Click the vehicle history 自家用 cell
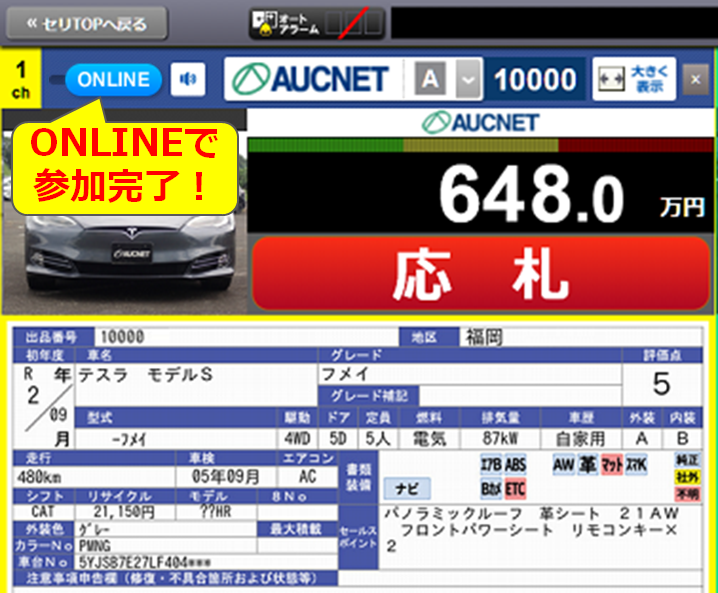Image resolution: width=718 pixels, height=593 pixels. point(581,439)
